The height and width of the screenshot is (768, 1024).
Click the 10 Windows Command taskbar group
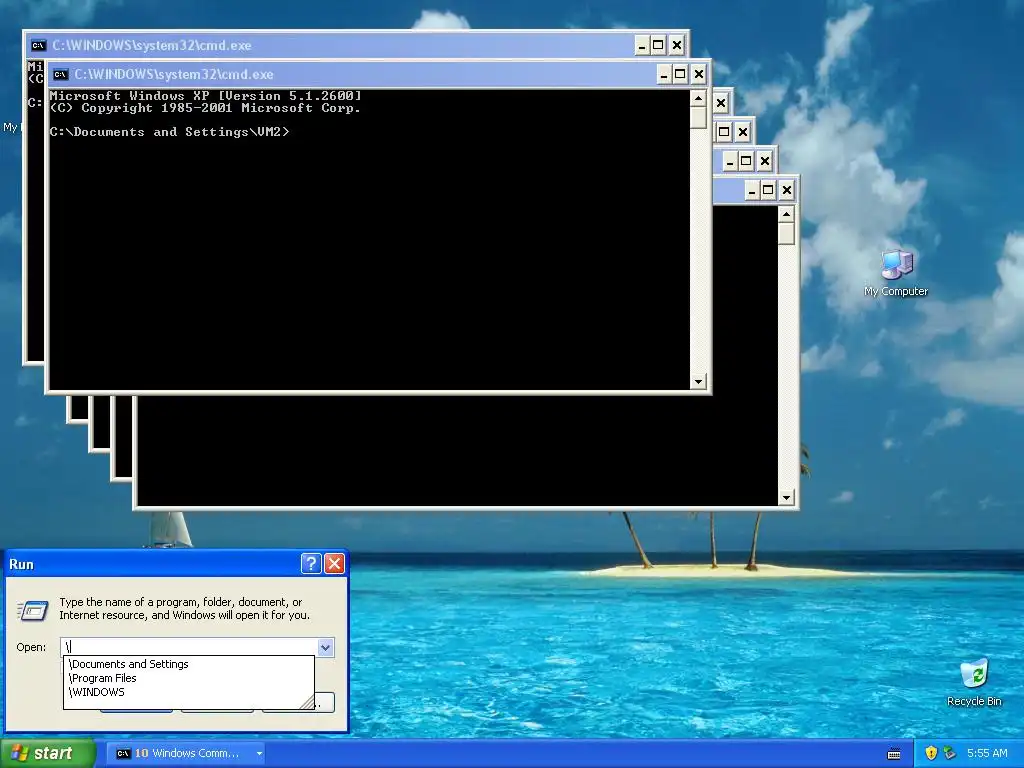click(187, 753)
